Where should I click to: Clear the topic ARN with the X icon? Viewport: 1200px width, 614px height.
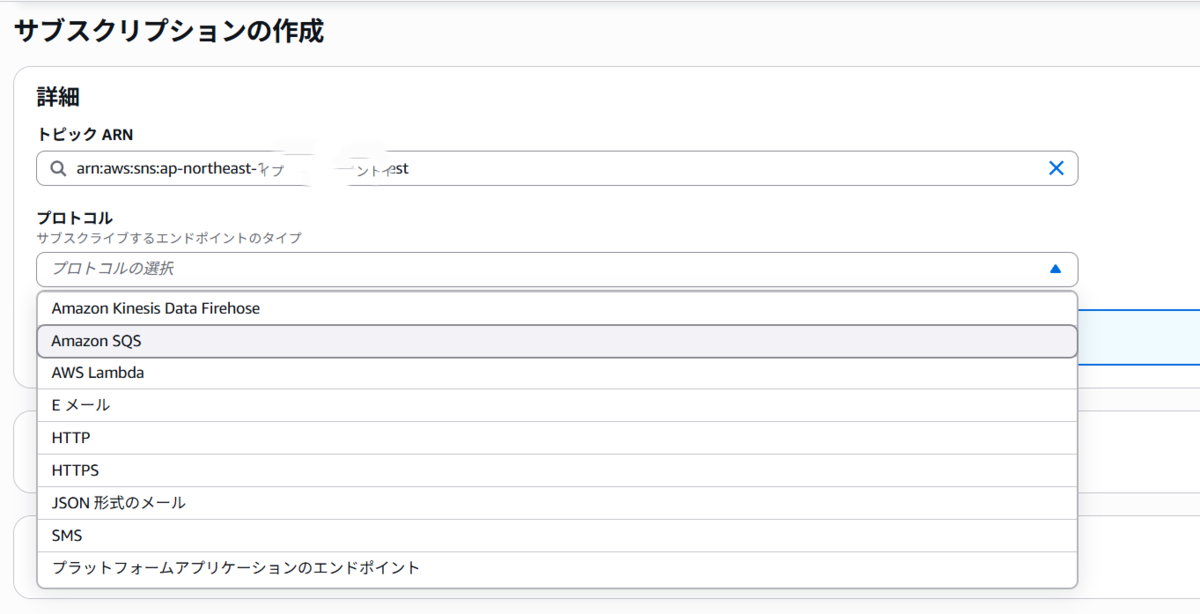tap(1055, 169)
